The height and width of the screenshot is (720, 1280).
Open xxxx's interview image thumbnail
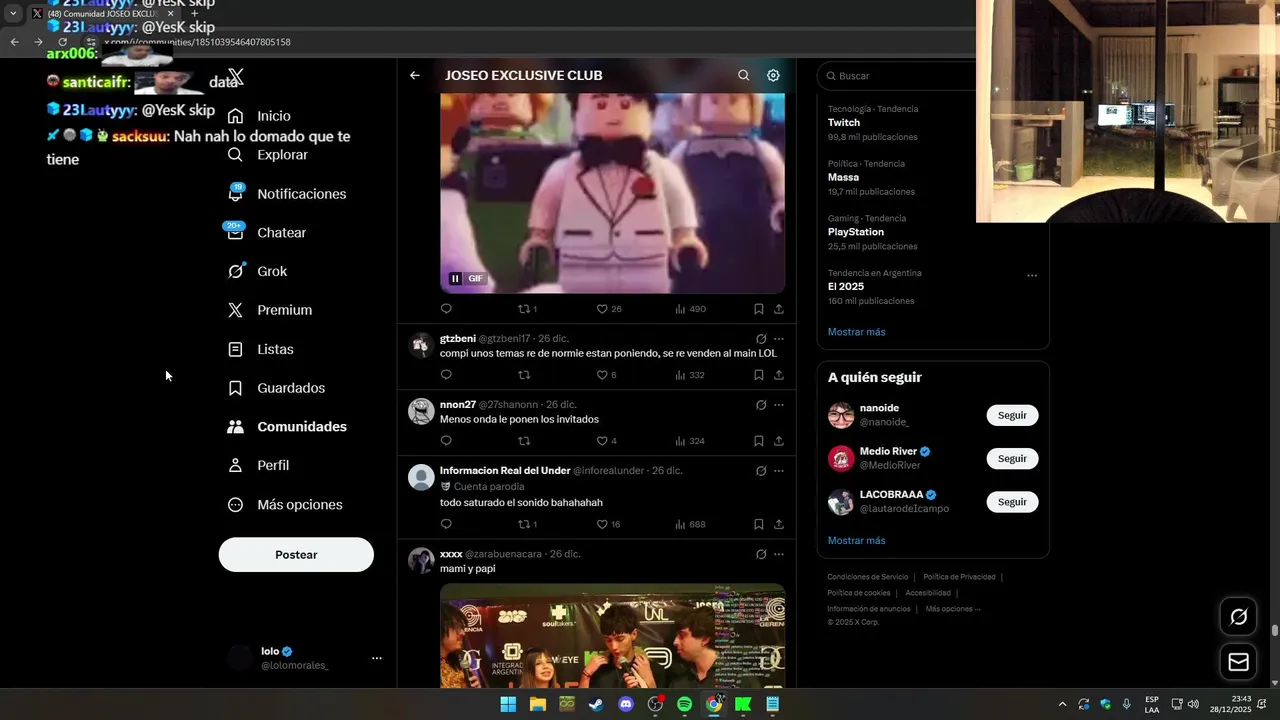(x=612, y=636)
